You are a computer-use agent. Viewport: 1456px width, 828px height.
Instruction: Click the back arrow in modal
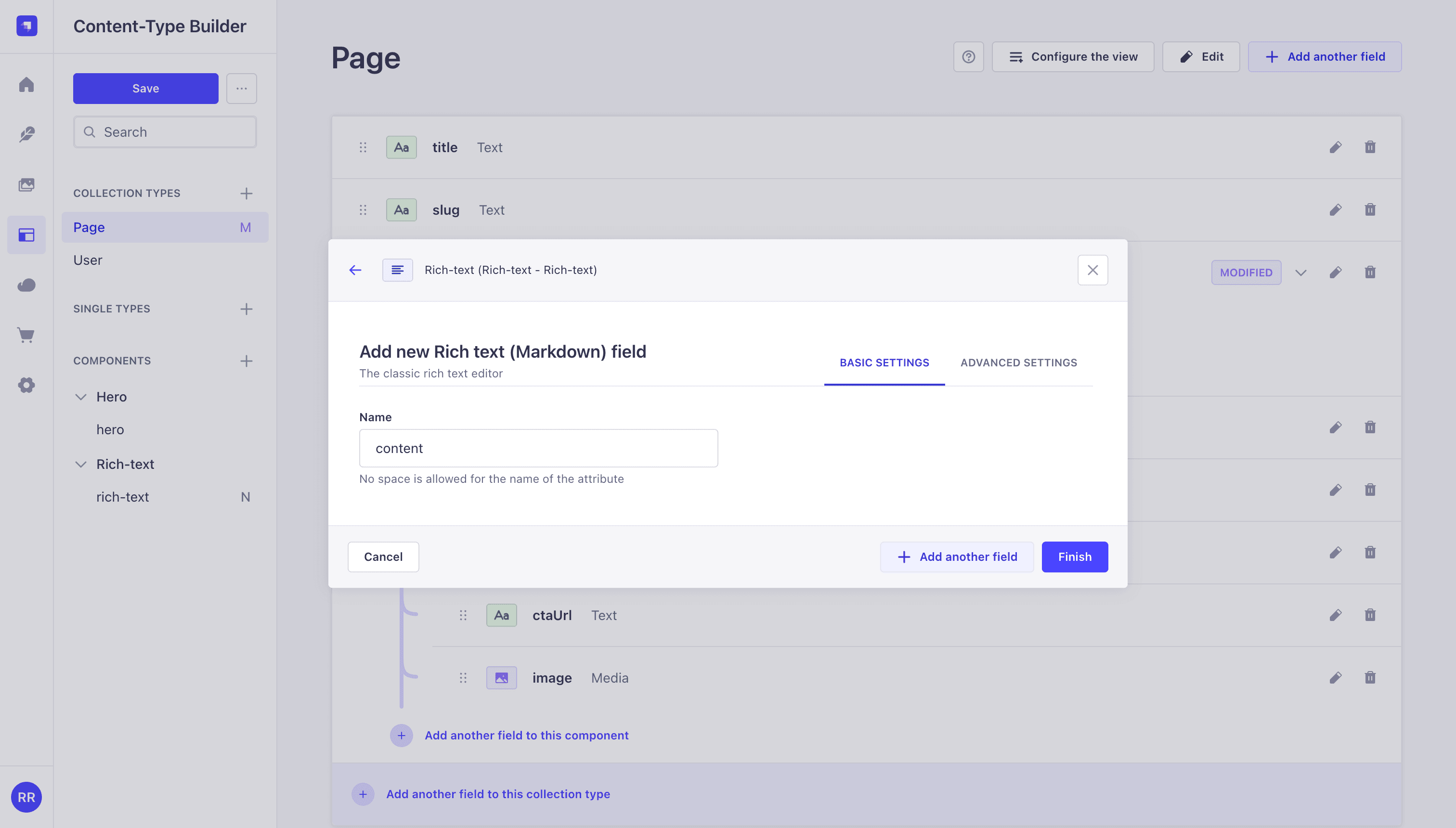(355, 270)
